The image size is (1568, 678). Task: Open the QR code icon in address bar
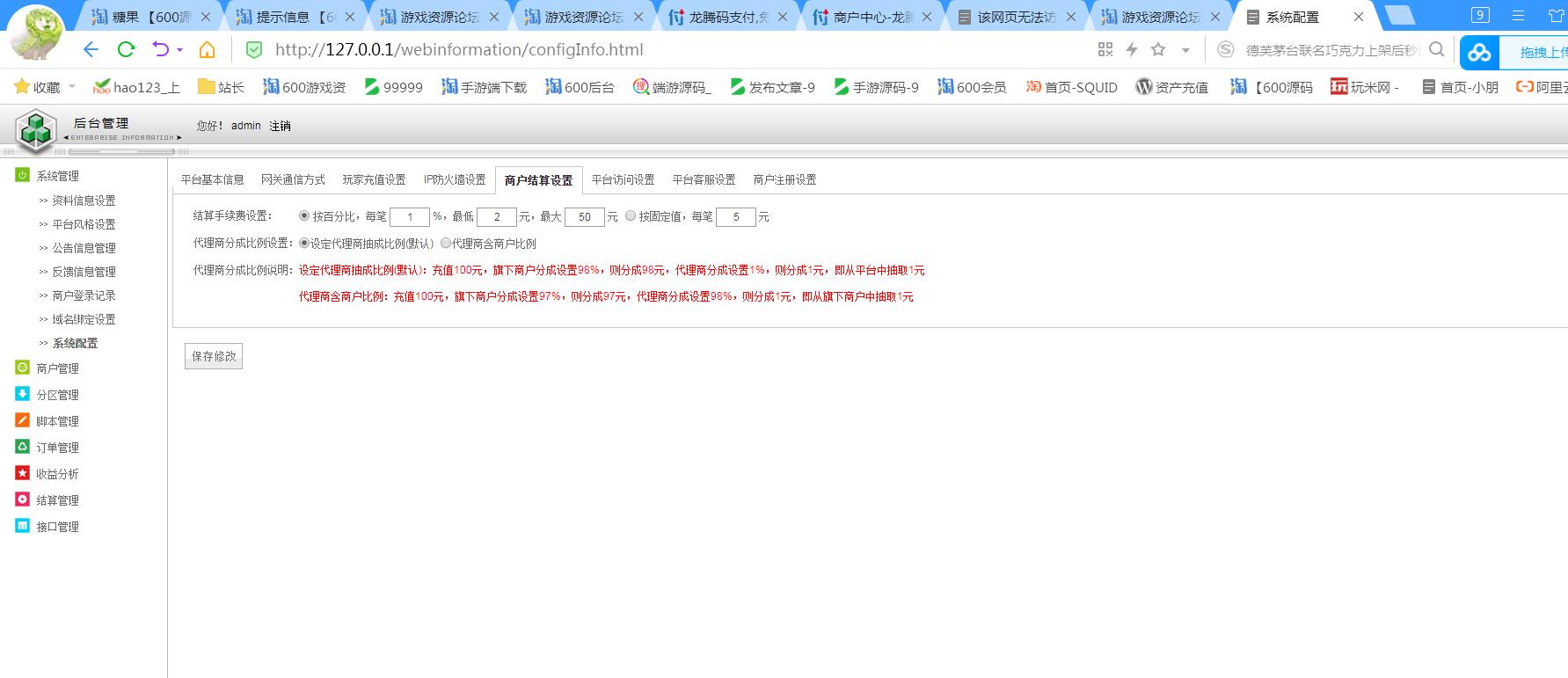[1105, 50]
